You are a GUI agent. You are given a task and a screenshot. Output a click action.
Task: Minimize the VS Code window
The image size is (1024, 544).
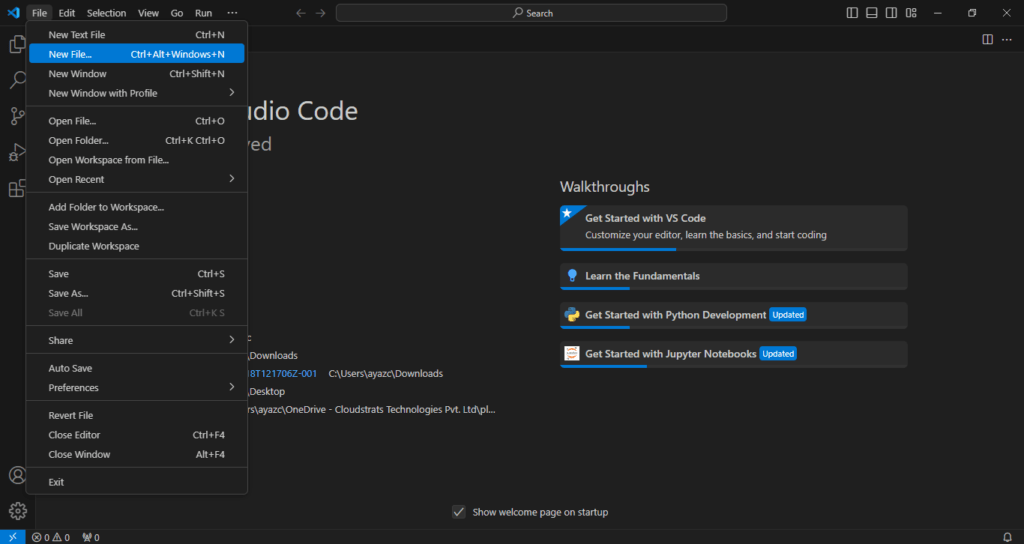tap(938, 13)
